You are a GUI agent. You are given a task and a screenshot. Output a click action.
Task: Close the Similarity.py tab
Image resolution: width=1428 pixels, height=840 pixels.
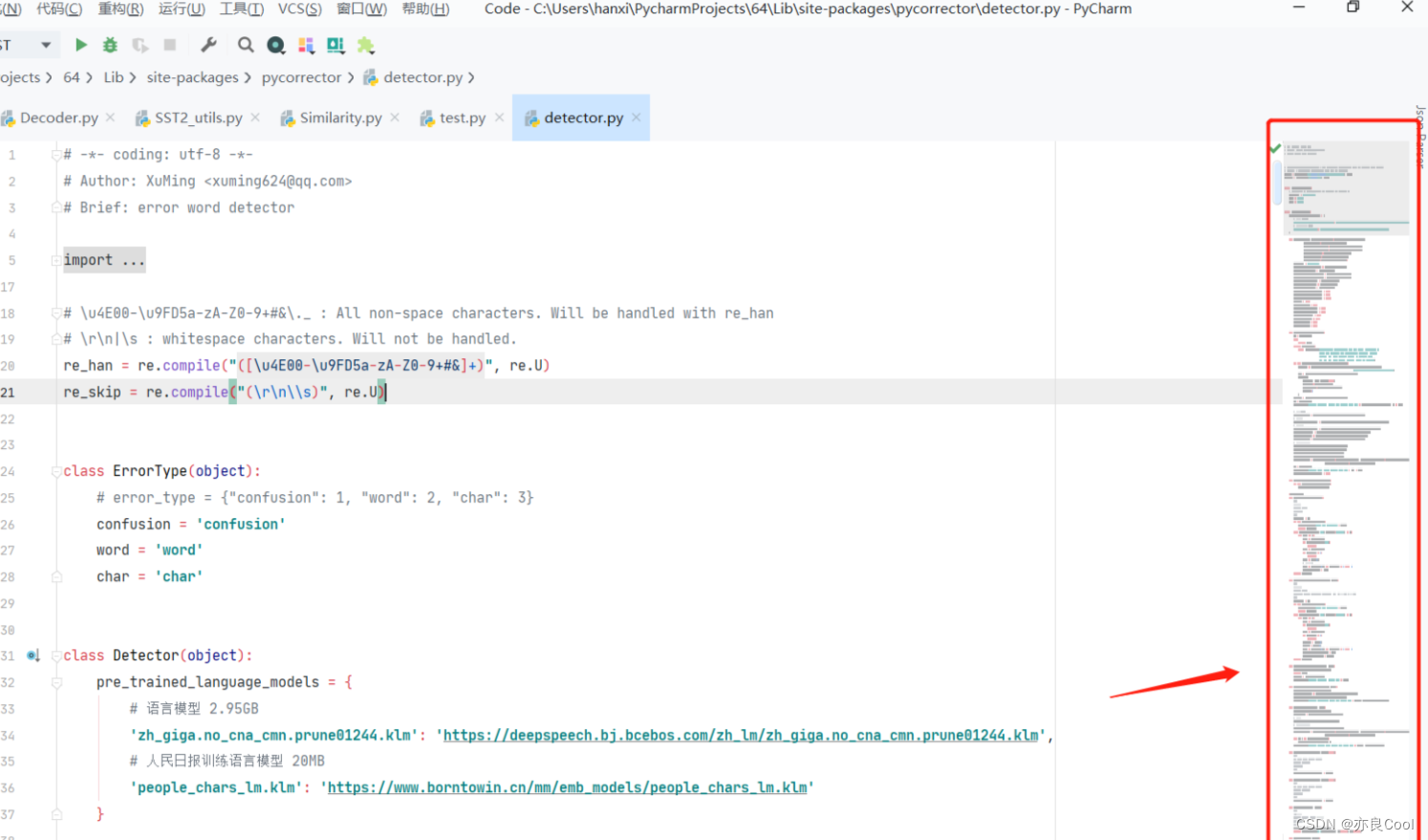pos(395,118)
